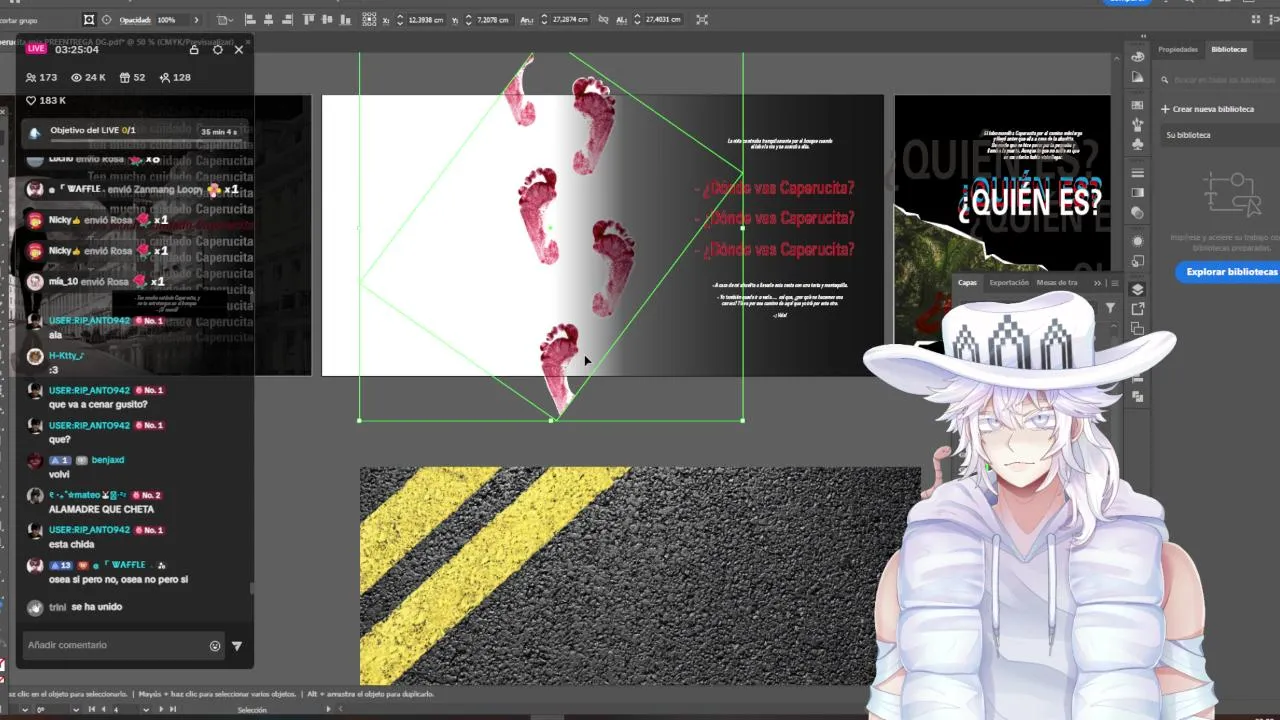The image size is (1280, 720).
Task: Click the Y position stepper arrows
Action: [469, 20]
